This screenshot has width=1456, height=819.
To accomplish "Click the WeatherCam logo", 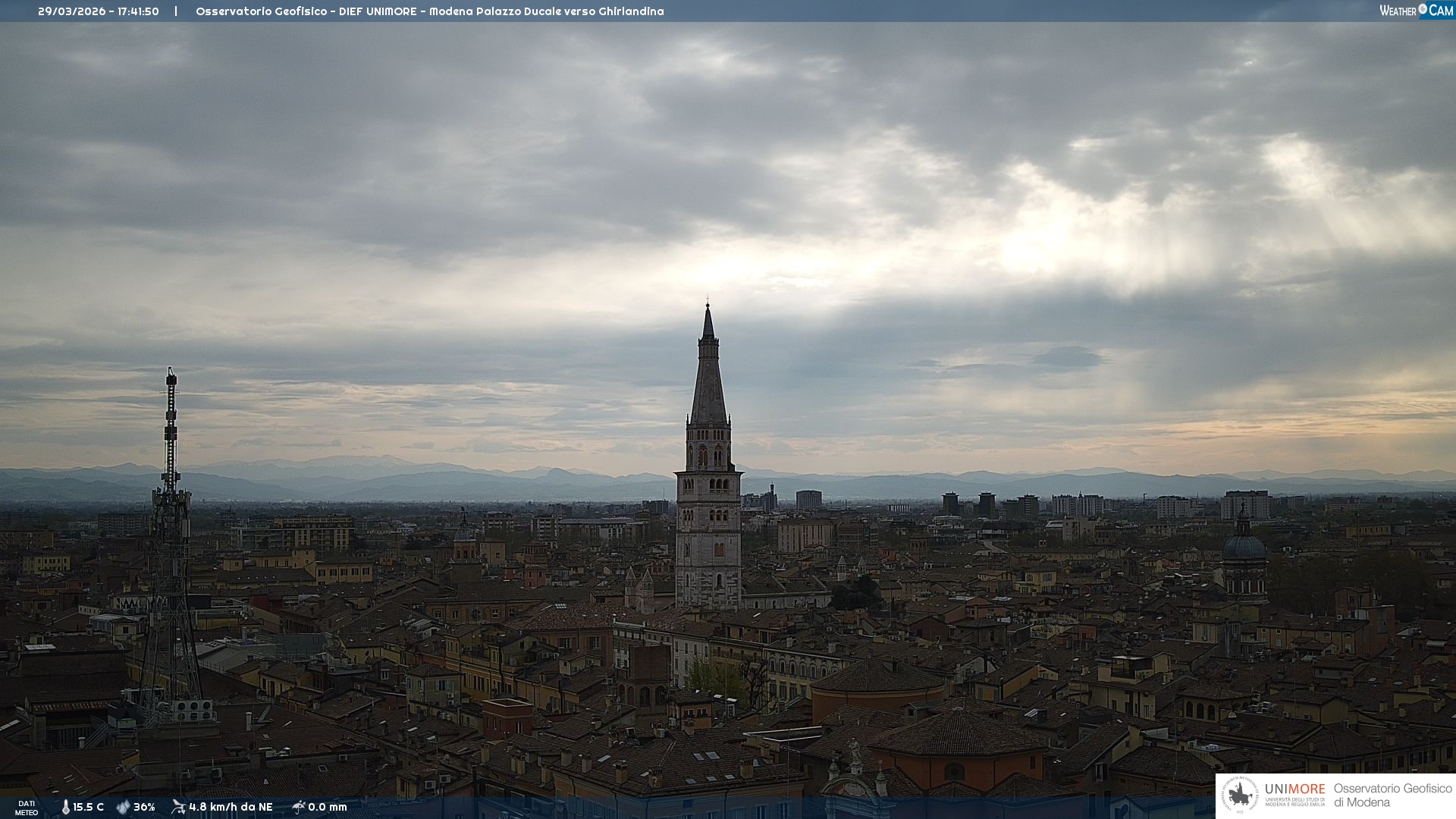I will click(1416, 11).
